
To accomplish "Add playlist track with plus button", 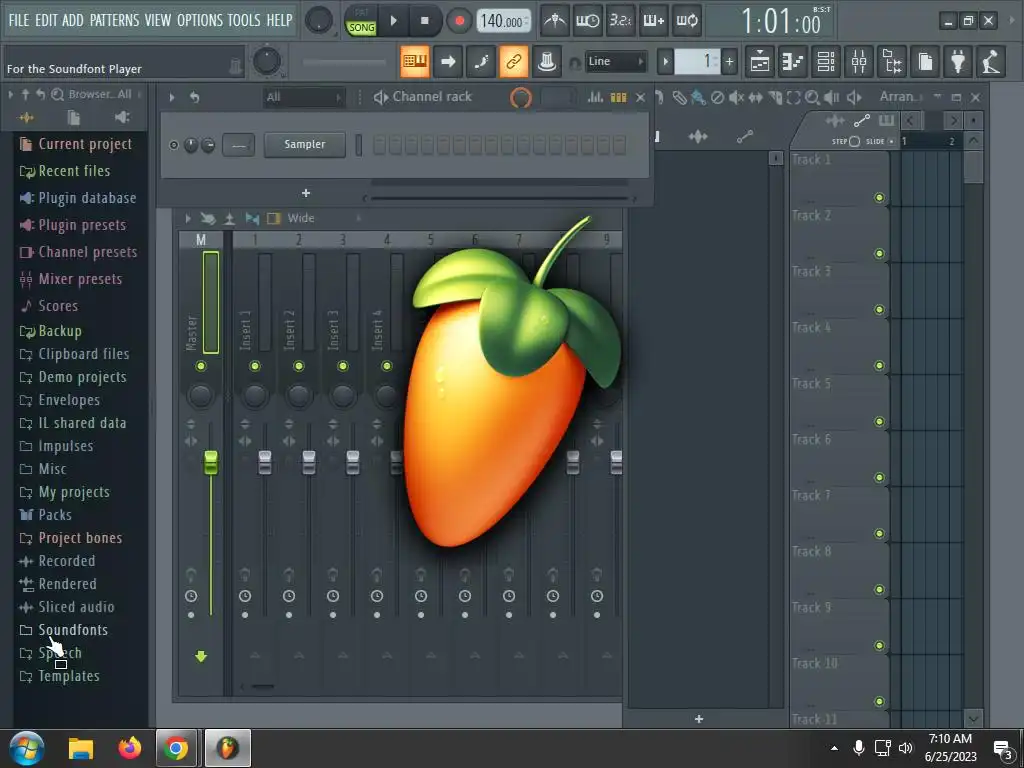I will pyautogui.click(x=699, y=718).
